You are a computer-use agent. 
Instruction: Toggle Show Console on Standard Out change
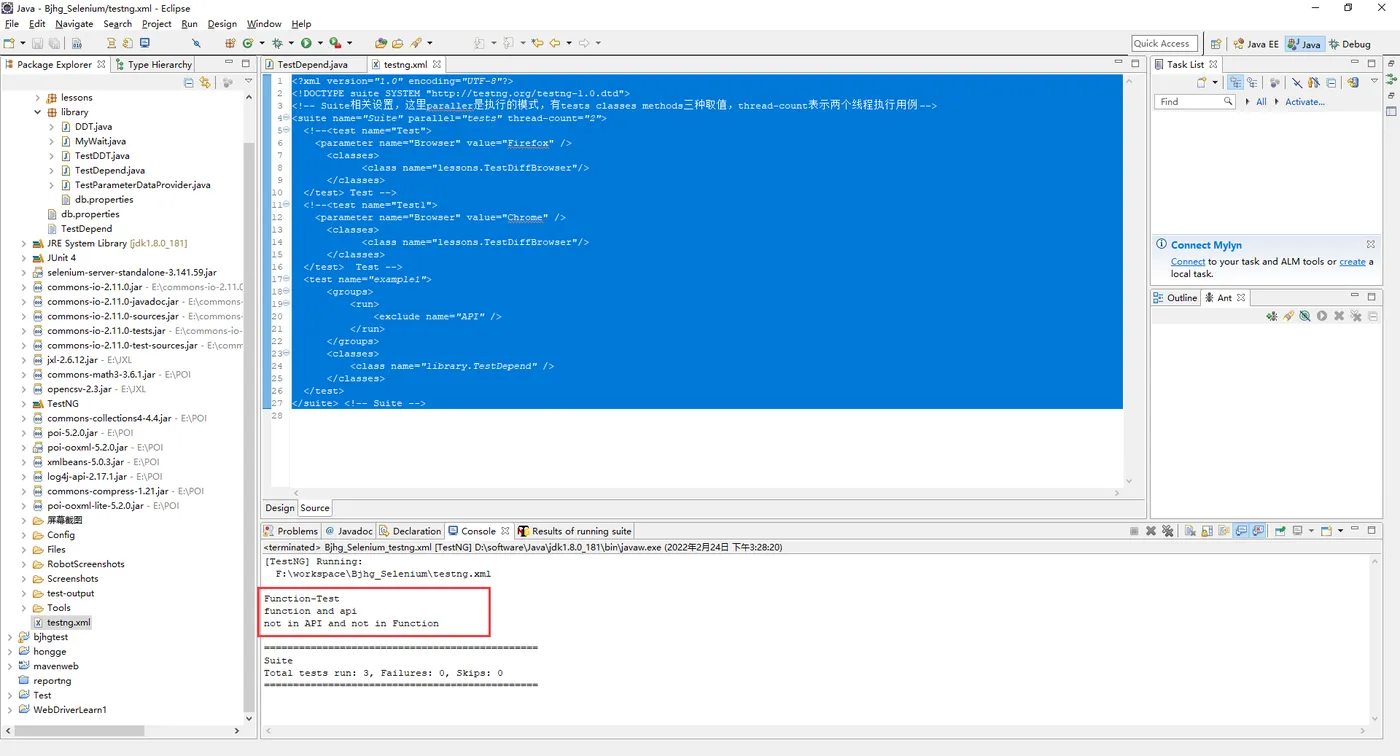tap(1242, 531)
